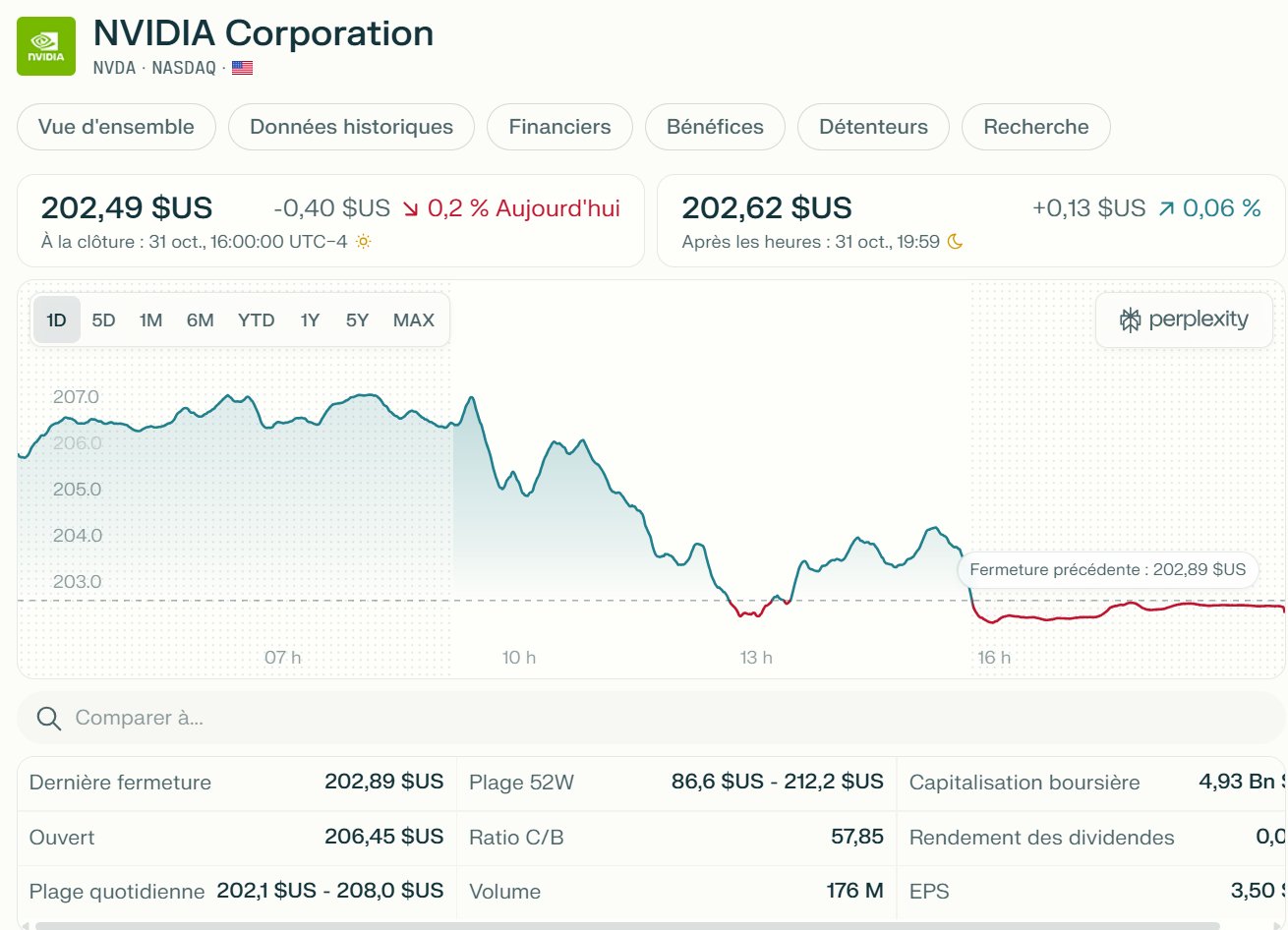
Task: Click the US flag icon next to NASDAQ
Action: coord(242,69)
